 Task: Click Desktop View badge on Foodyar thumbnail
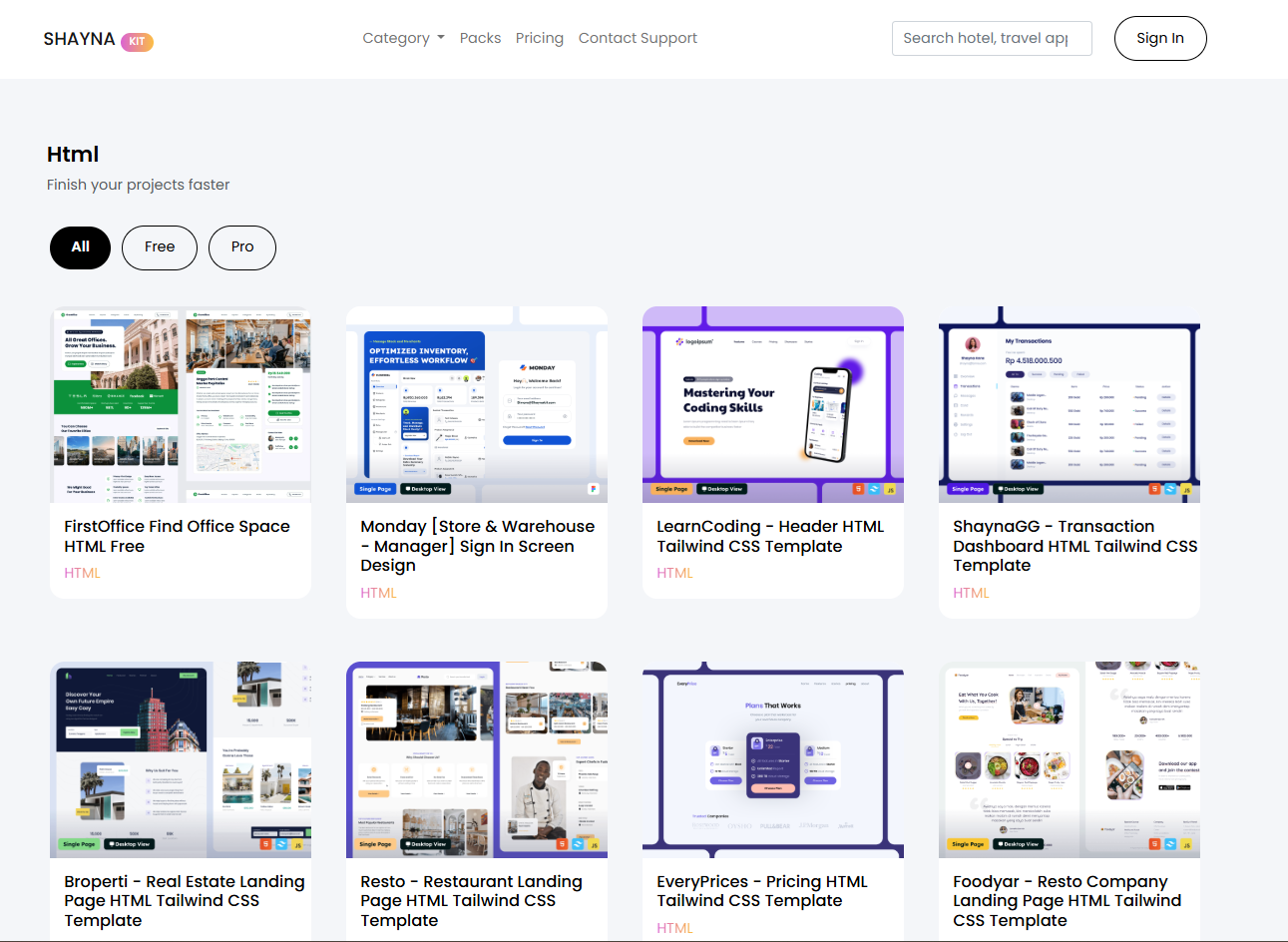[1018, 844]
